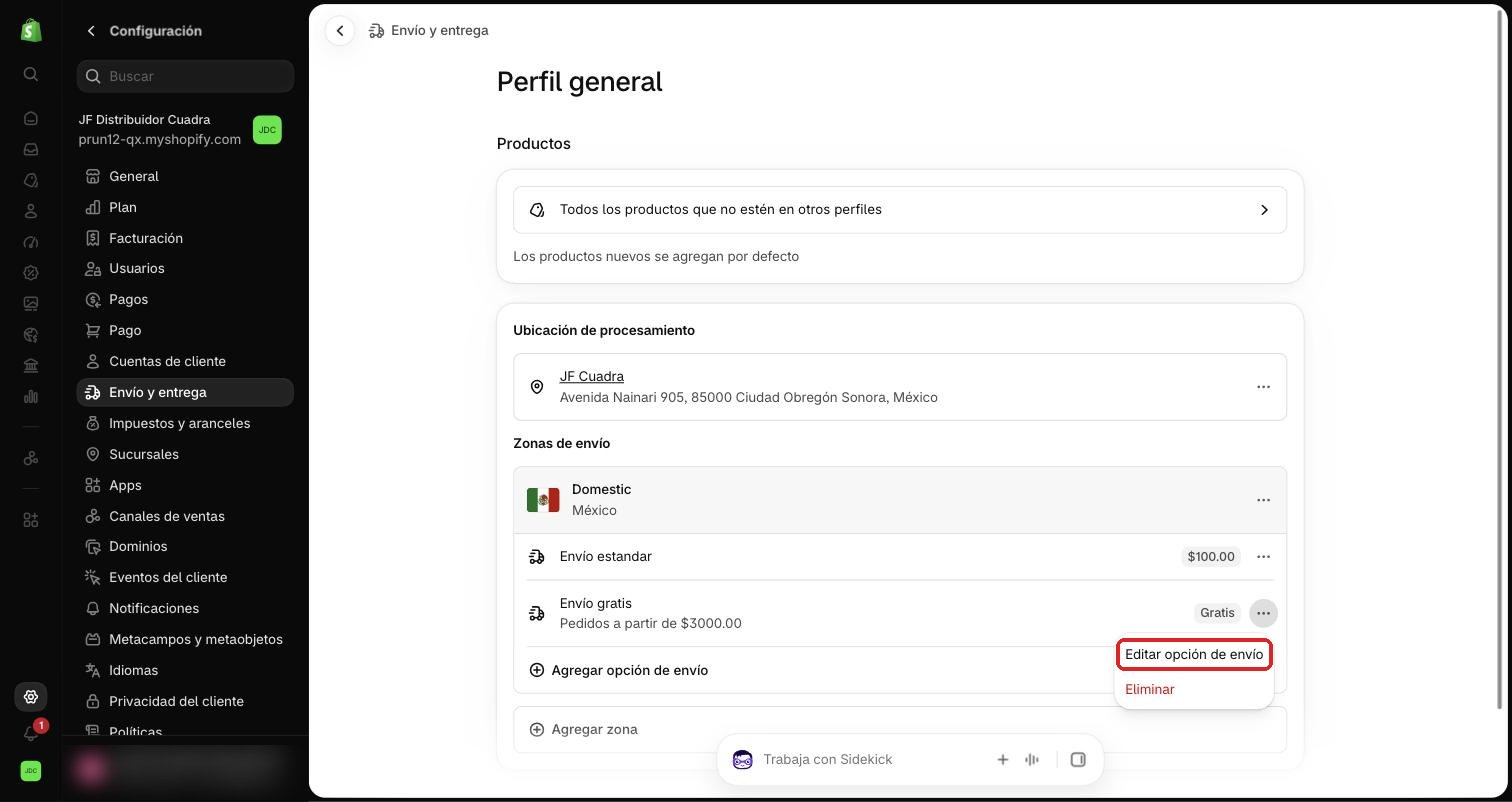Open options menu for JF Cuadra location

tap(1263, 387)
